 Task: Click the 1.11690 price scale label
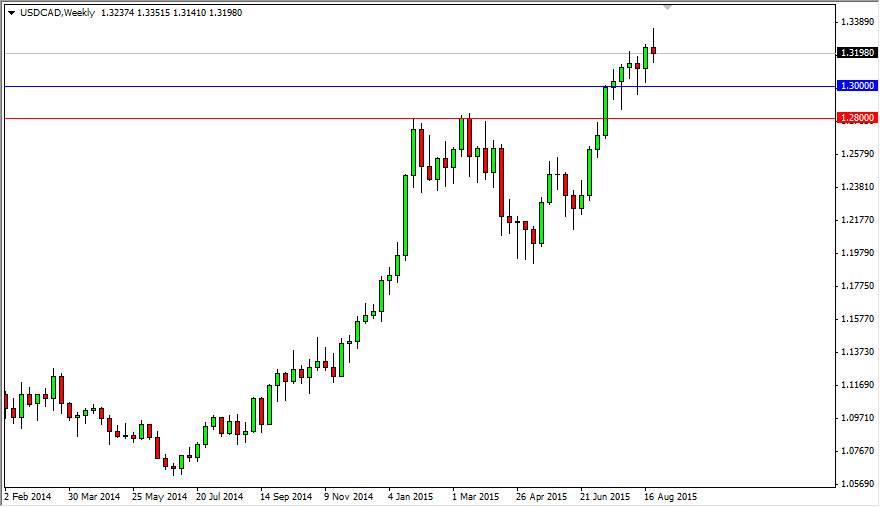(858, 385)
